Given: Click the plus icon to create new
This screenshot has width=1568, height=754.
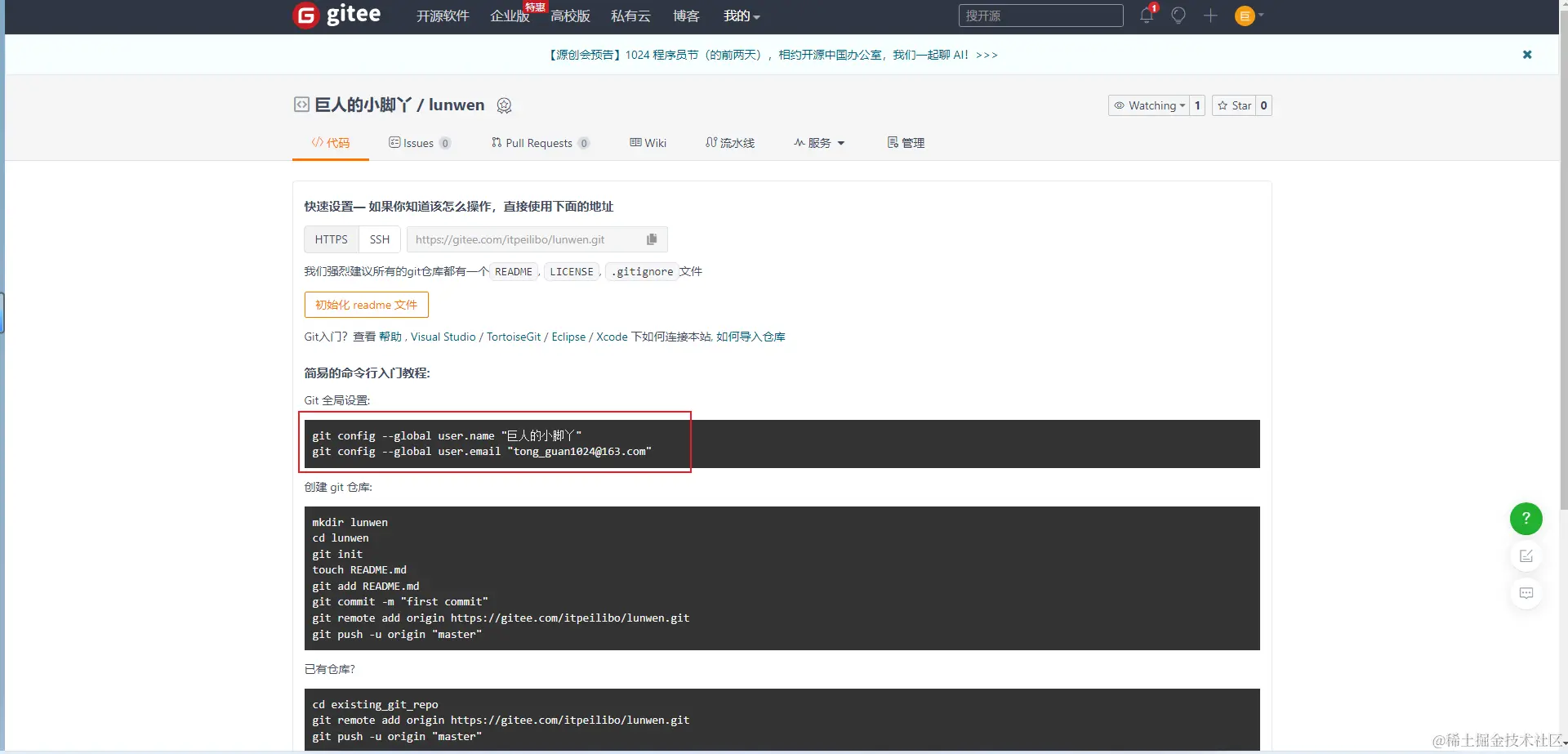Looking at the screenshot, I should click(x=1210, y=16).
